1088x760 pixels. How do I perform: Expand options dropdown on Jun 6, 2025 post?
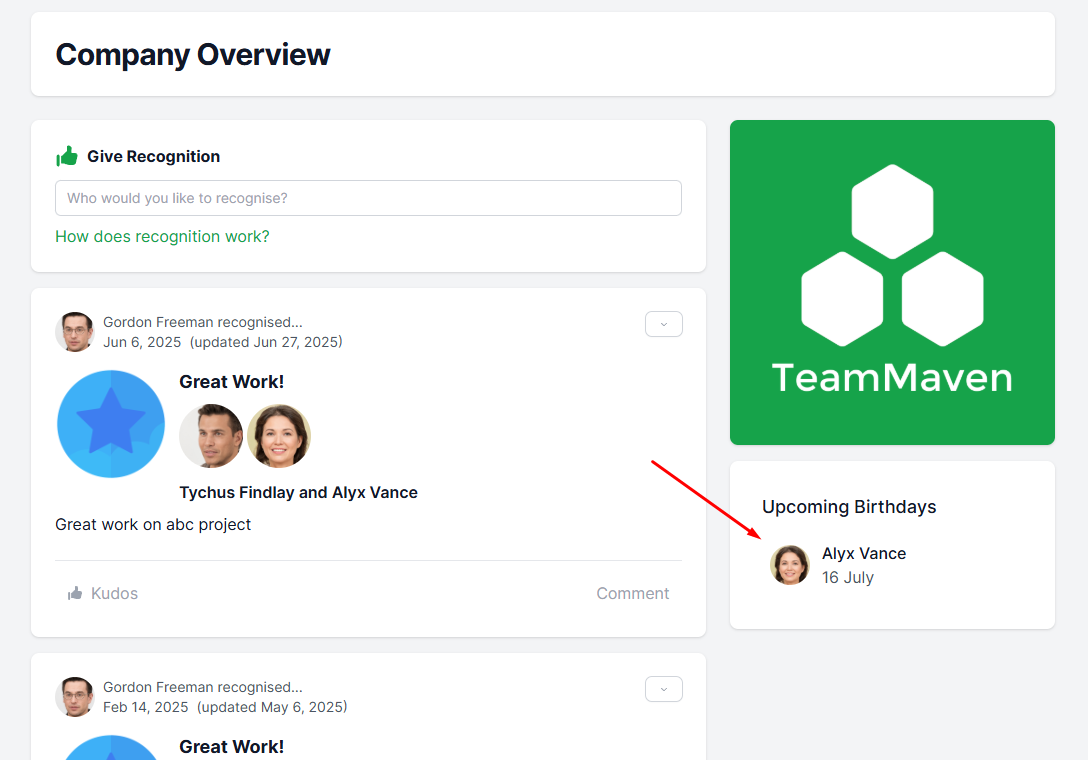click(664, 324)
